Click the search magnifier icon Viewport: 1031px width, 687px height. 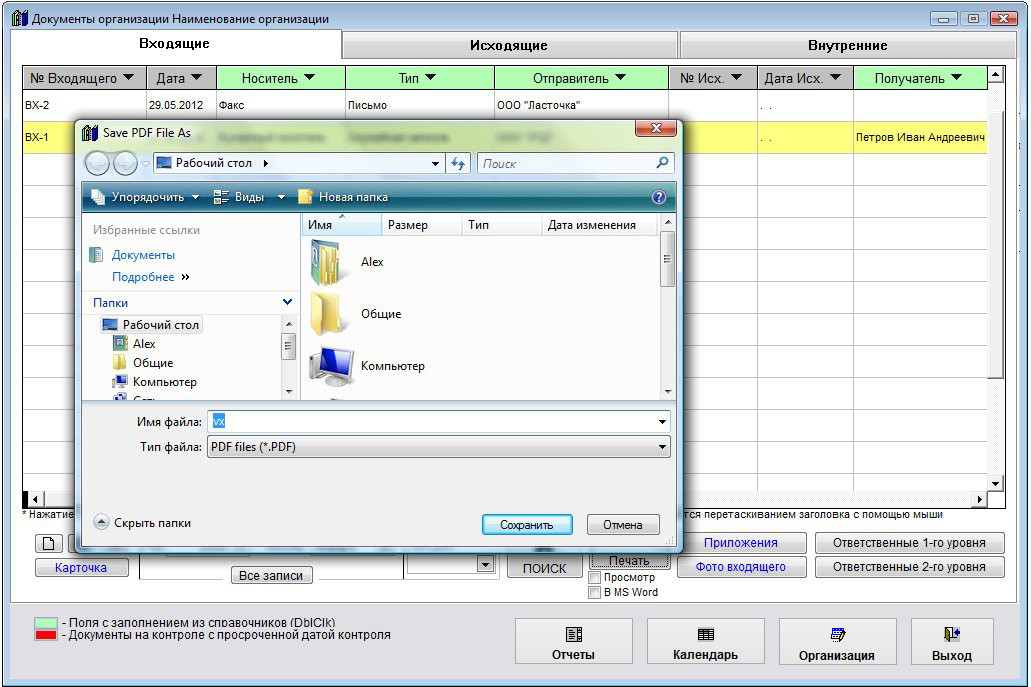click(662, 163)
